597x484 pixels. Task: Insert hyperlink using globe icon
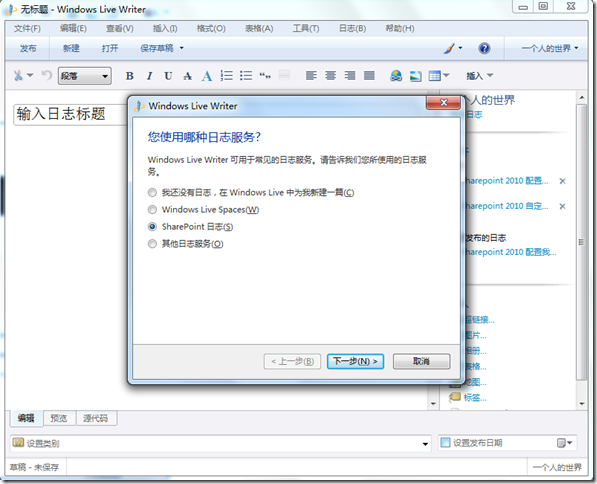[x=396, y=75]
